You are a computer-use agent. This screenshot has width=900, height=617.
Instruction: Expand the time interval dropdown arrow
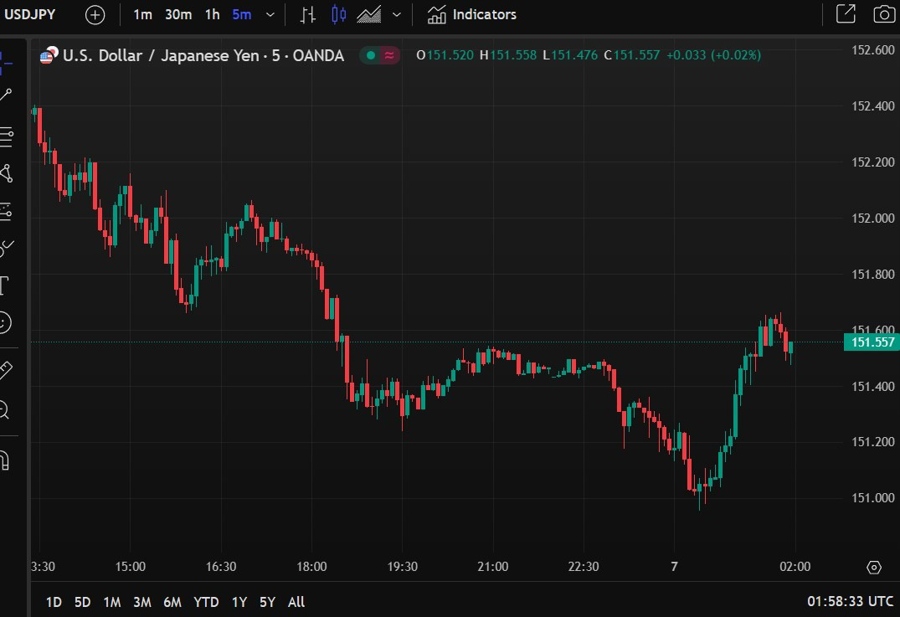click(270, 15)
